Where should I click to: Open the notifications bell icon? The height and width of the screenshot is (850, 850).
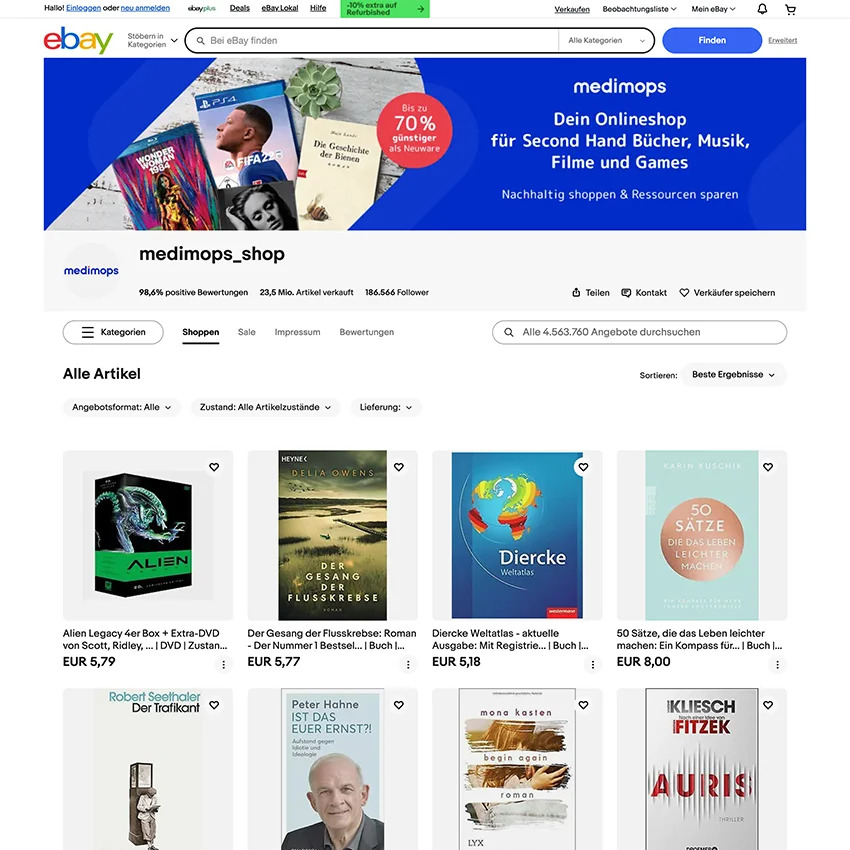tap(762, 9)
